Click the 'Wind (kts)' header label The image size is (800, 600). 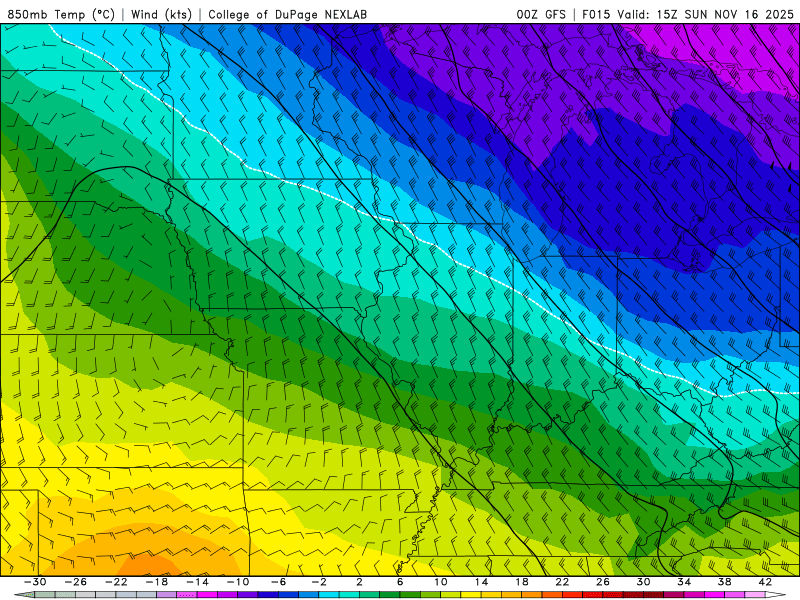pos(161,14)
